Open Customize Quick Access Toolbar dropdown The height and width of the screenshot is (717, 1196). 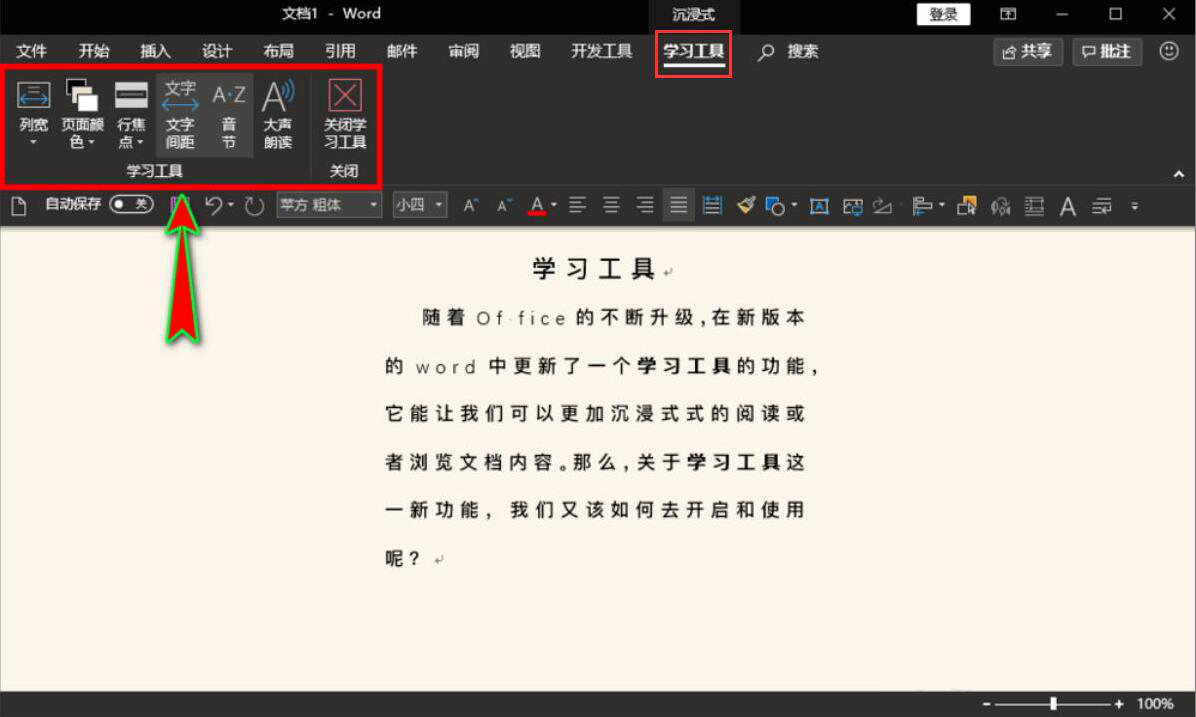pos(1135,206)
